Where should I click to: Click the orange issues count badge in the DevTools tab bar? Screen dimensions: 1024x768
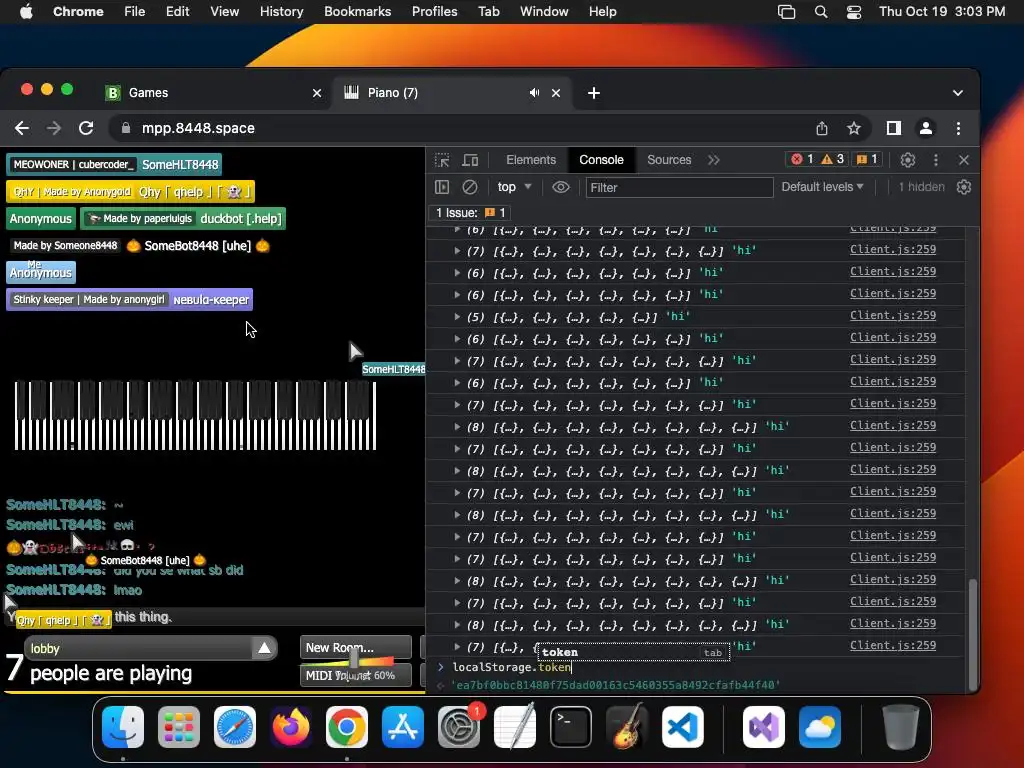point(867,159)
